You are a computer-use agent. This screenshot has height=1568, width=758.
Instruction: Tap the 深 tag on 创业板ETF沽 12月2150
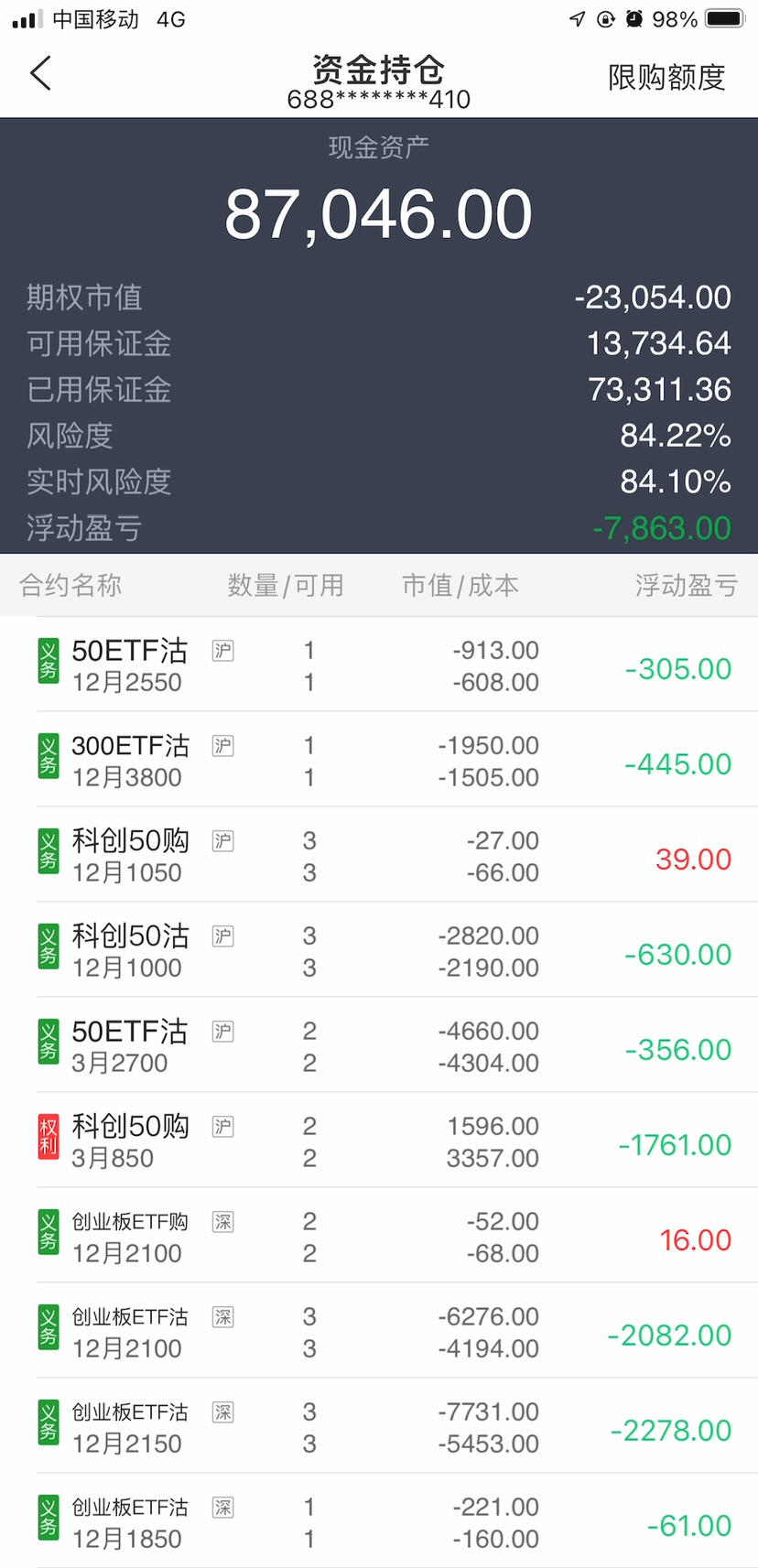click(222, 1412)
